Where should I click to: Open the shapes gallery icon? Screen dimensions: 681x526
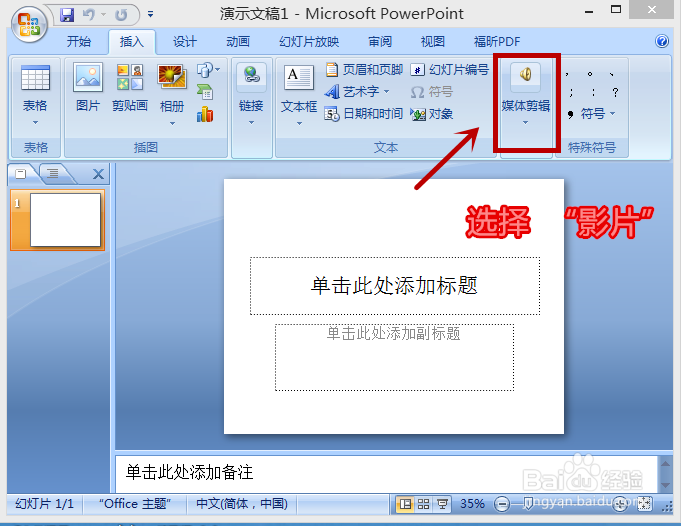(208, 70)
